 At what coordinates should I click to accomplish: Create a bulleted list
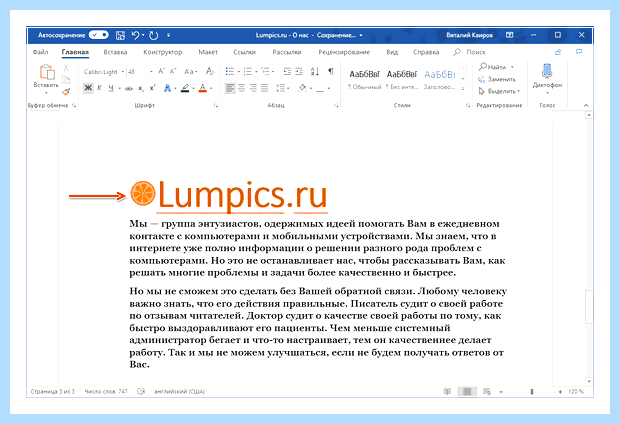coord(230,72)
